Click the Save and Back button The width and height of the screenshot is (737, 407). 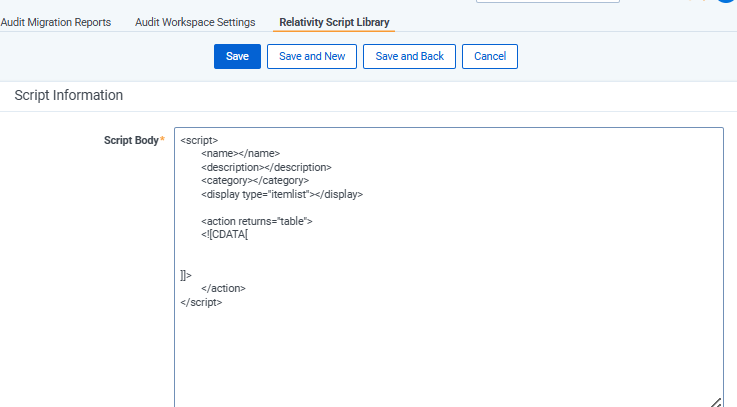(409, 56)
